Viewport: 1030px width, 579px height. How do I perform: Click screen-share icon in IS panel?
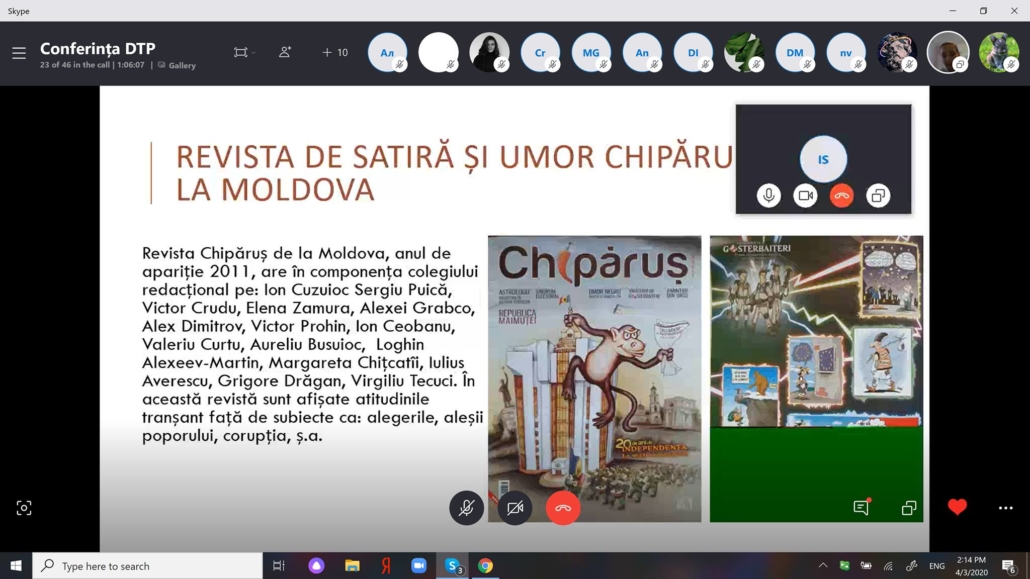click(878, 196)
